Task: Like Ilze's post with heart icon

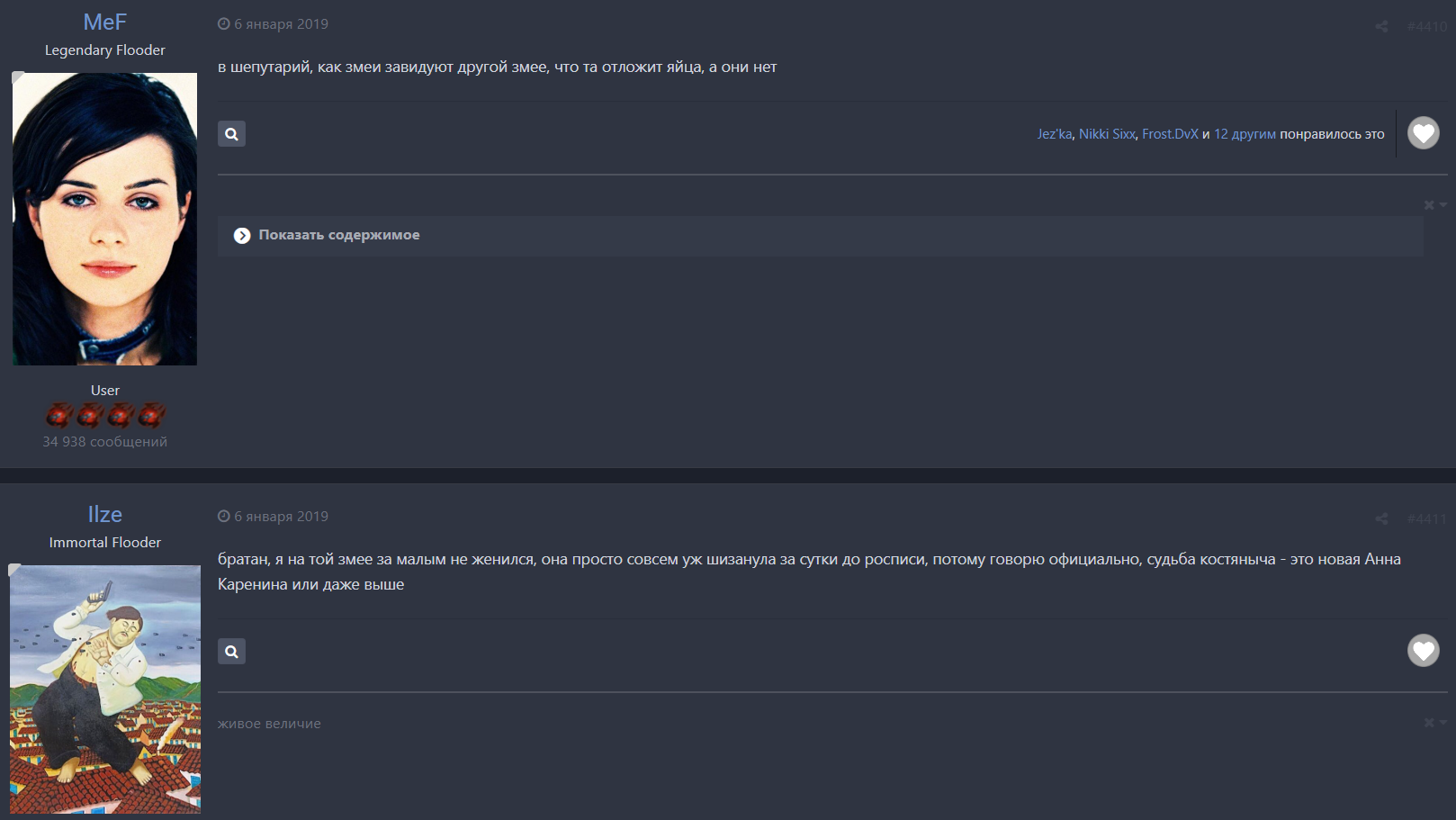Action: click(1423, 651)
